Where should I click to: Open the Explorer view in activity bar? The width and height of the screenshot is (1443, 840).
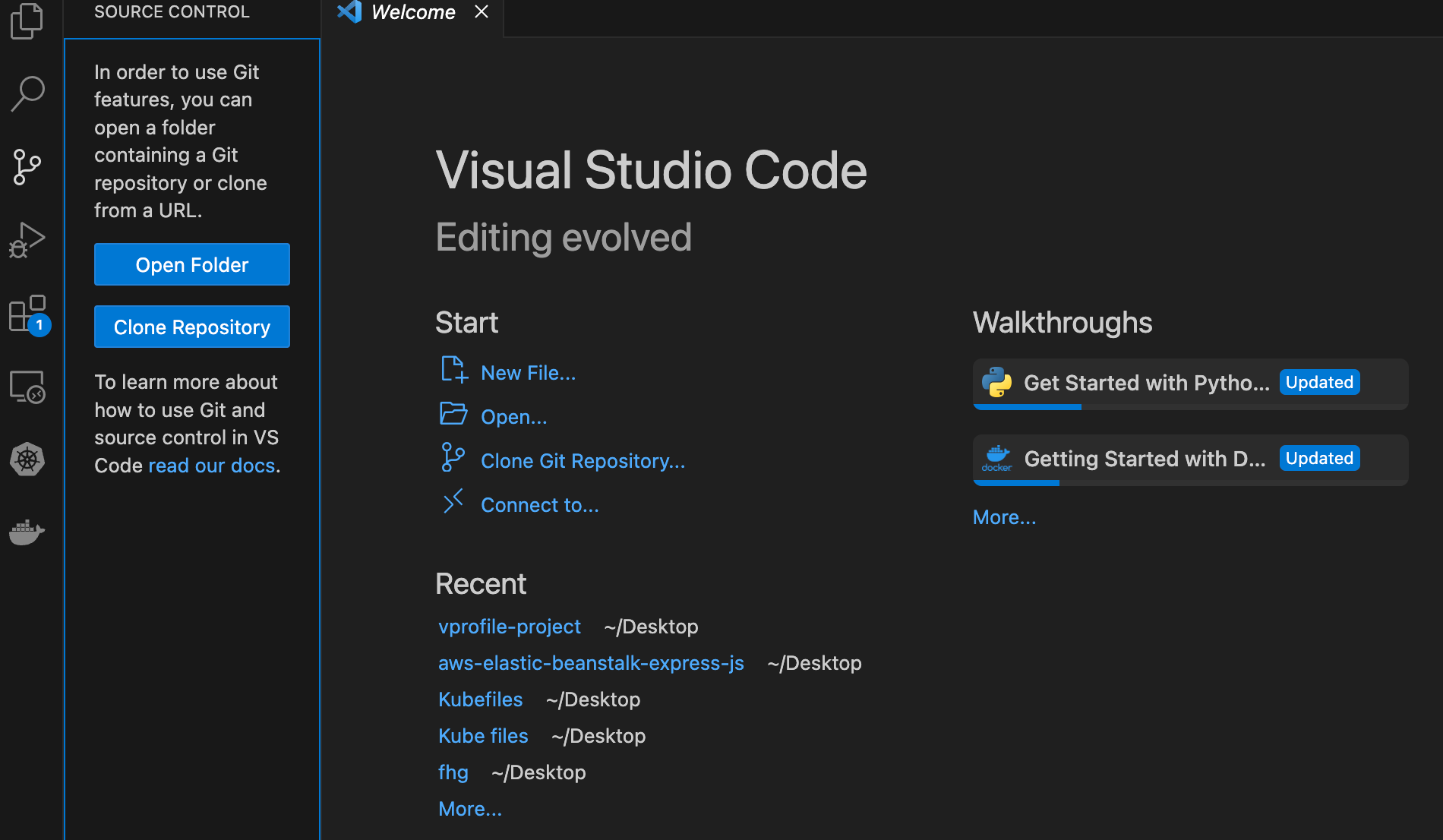click(27, 21)
